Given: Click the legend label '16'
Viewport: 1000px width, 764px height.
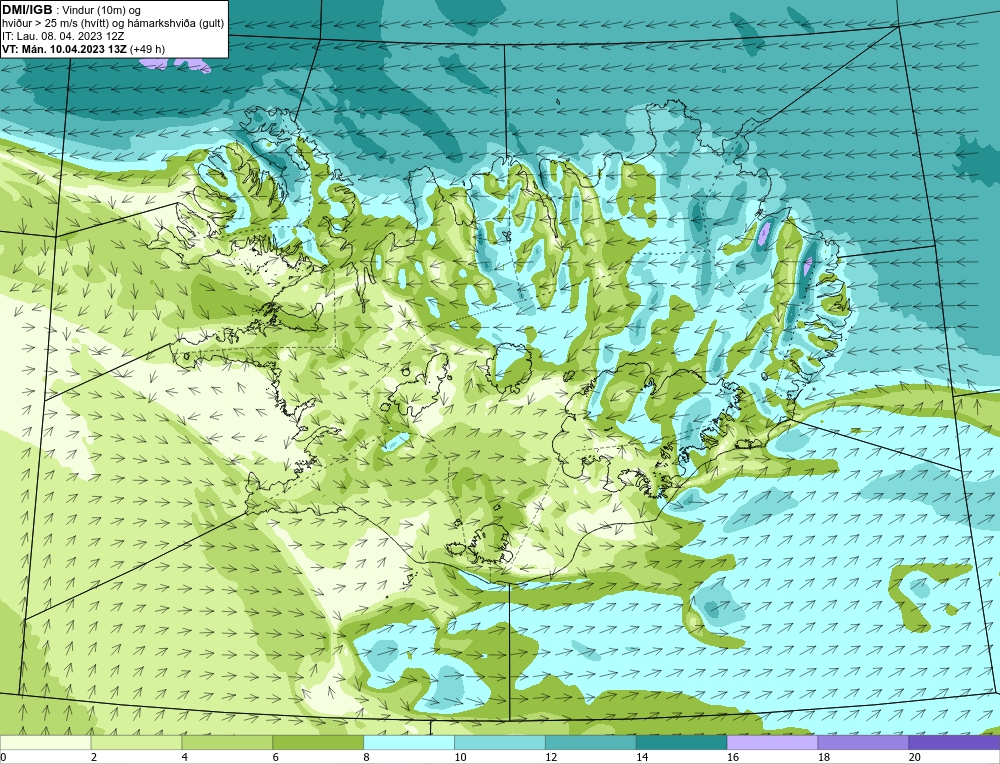Looking at the screenshot, I should point(733,757).
